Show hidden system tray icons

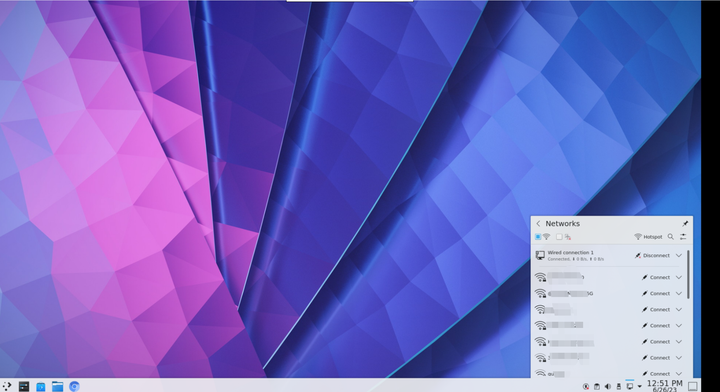(639, 387)
